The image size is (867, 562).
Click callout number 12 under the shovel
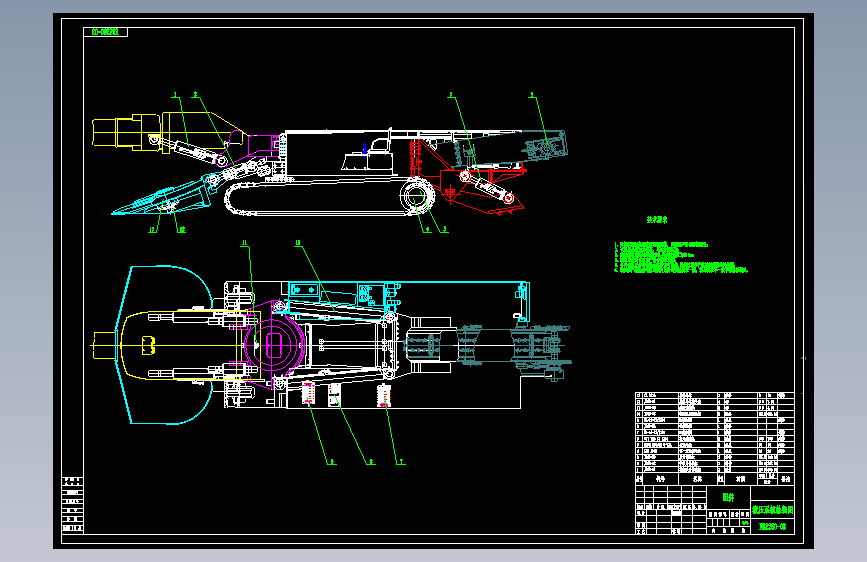[182, 230]
